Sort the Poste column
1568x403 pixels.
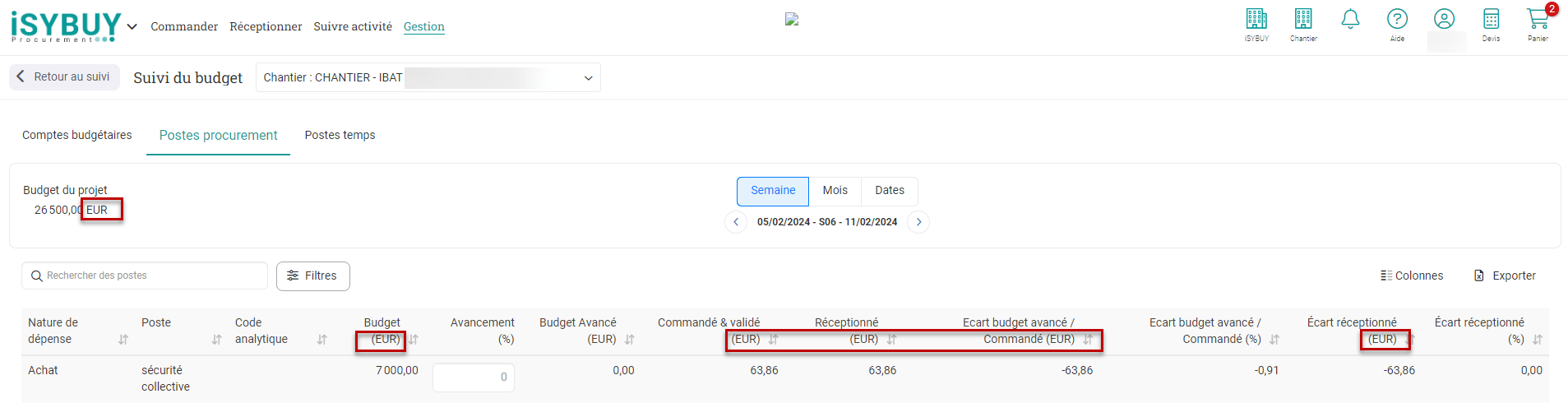pyautogui.click(x=217, y=340)
